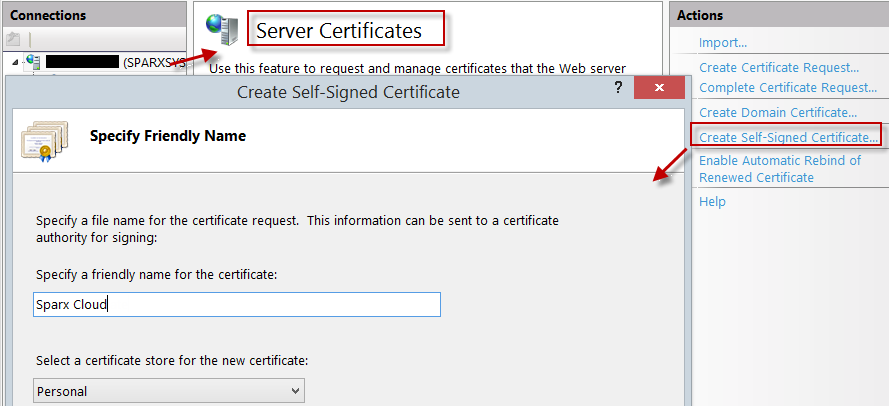Click the certificate wizard icon in dialog
The image size is (889, 406).
coord(45,141)
